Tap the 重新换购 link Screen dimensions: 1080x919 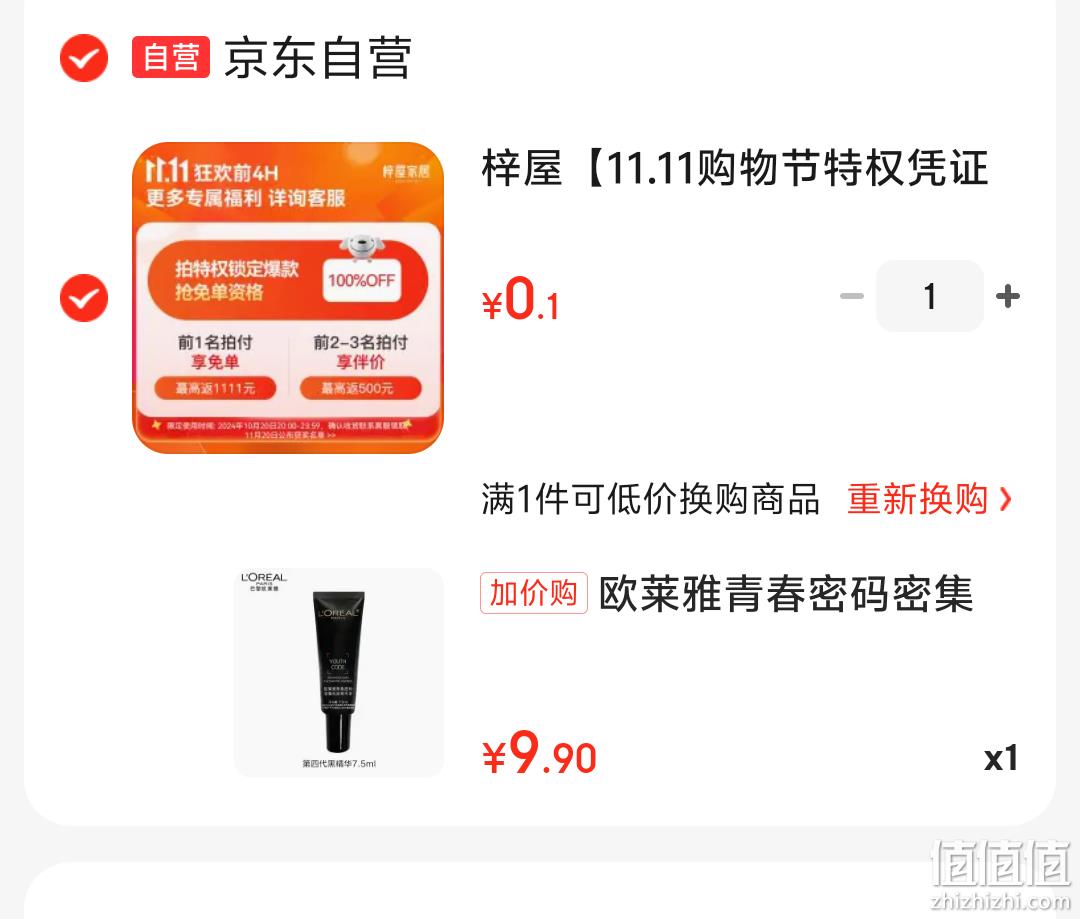[917, 499]
